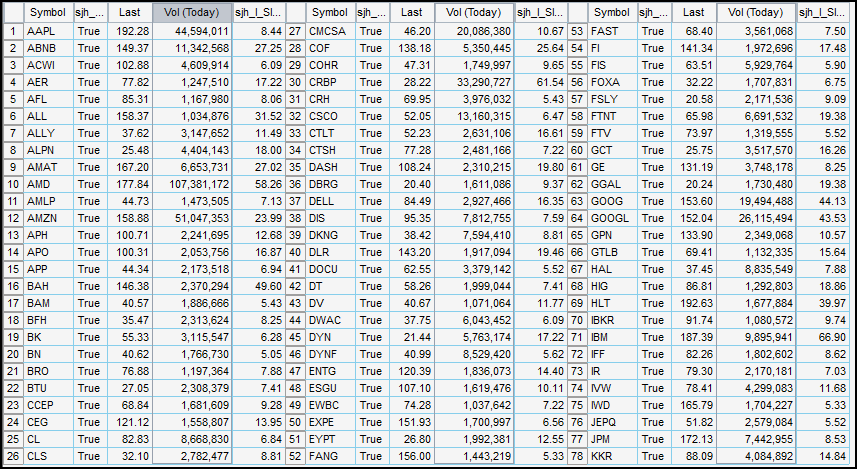Click the True value in the AAPL row
The image size is (857, 469).
(90, 31)
